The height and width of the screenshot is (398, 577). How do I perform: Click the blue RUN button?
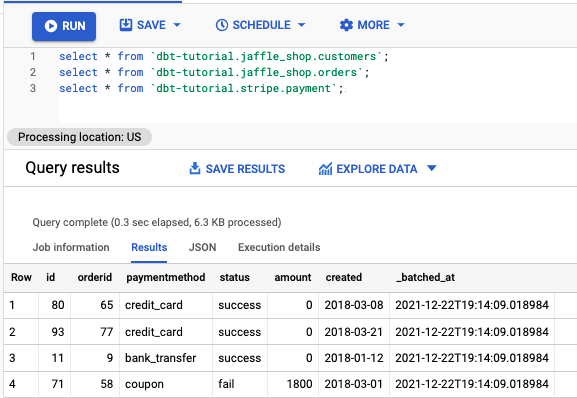[x=64, y=26]
